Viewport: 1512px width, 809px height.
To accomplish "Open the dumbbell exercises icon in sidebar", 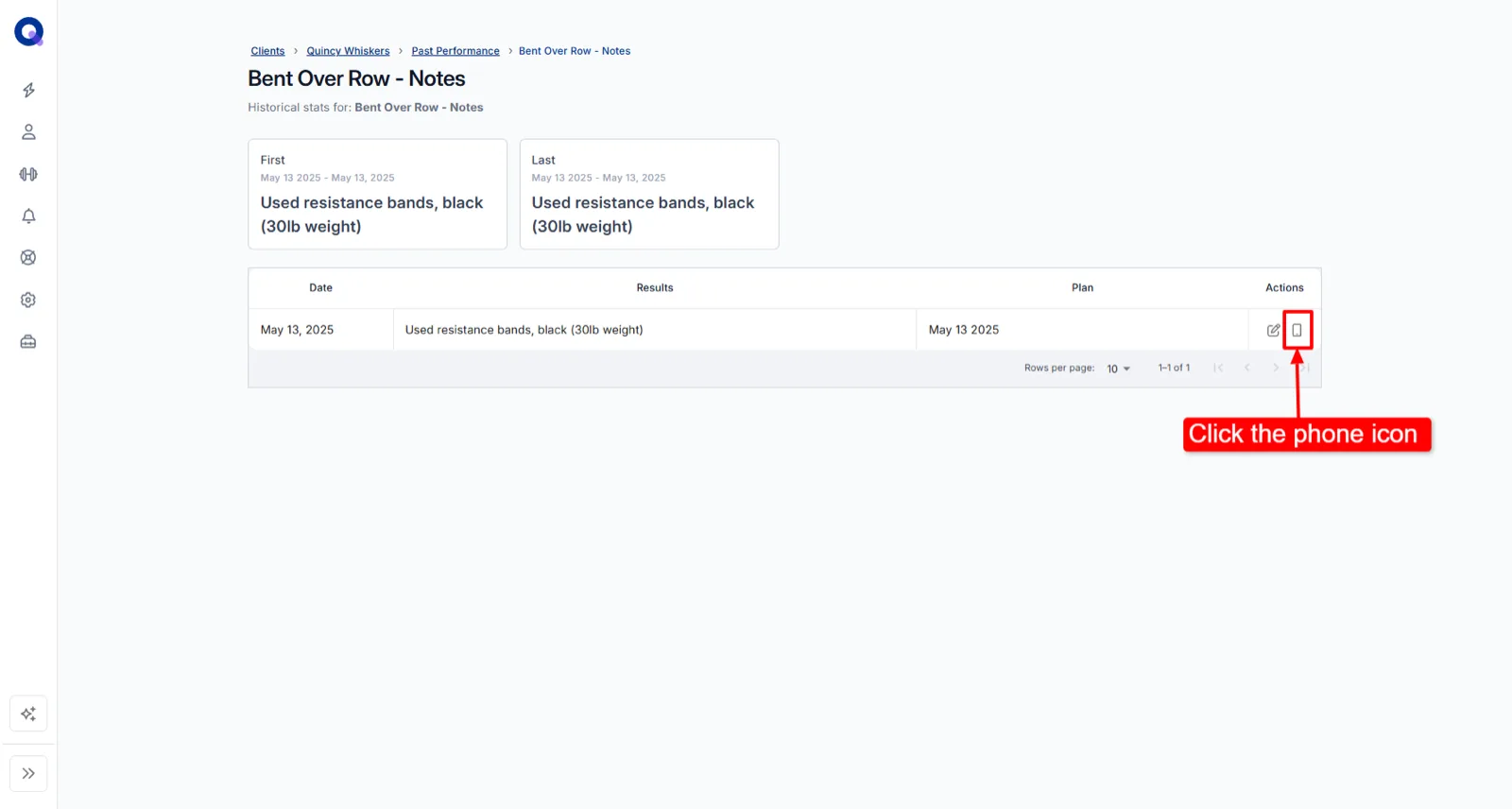I will point(28,174).
